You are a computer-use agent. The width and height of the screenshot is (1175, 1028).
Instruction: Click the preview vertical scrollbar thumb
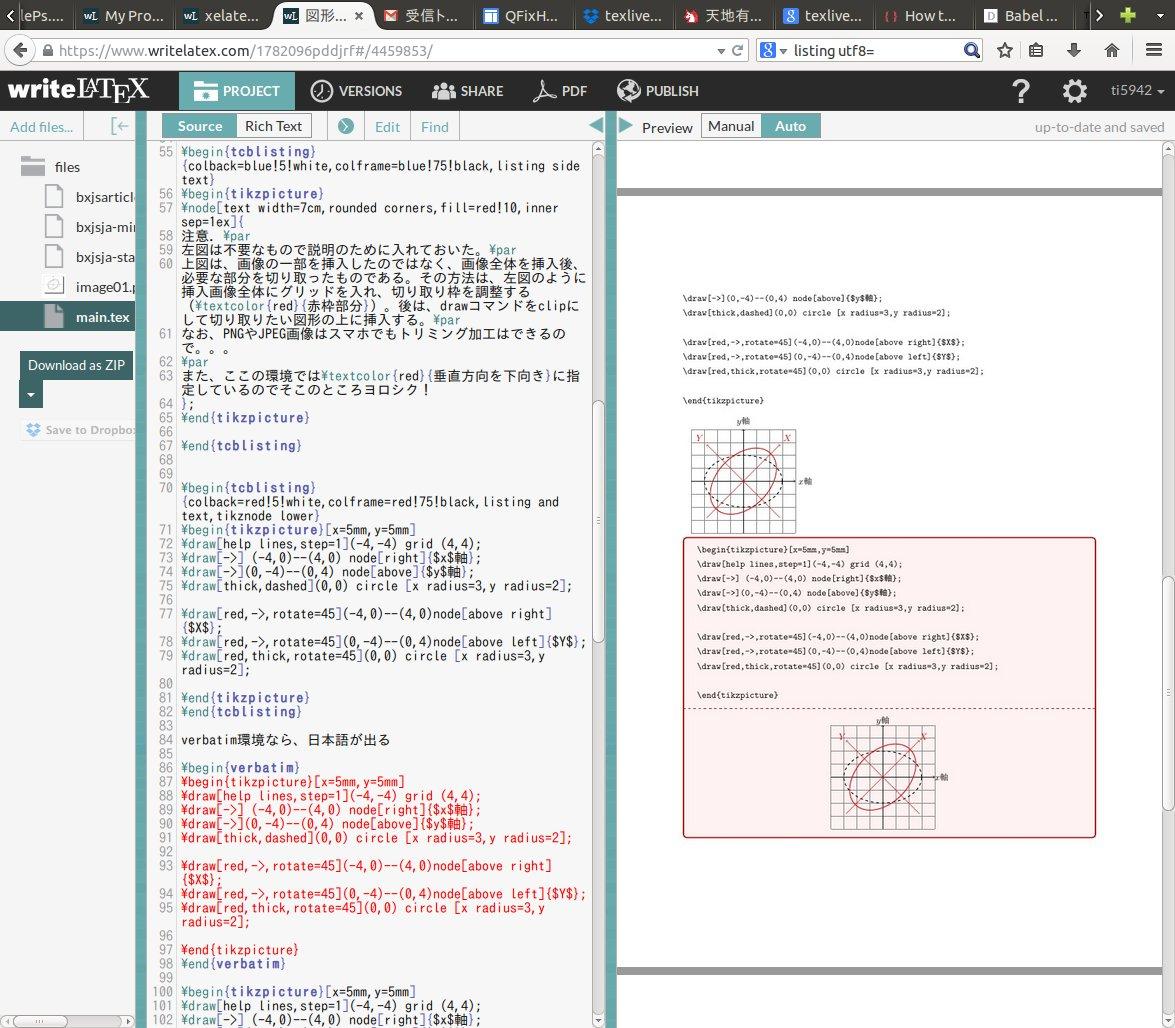click(1168, 693)
